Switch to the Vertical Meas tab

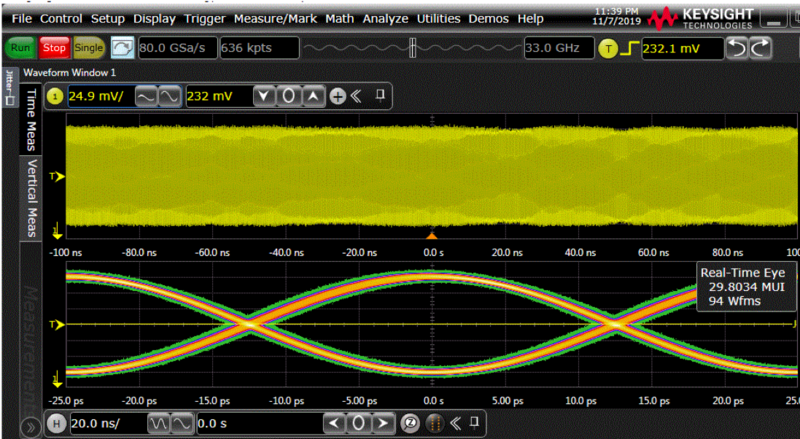31,198
